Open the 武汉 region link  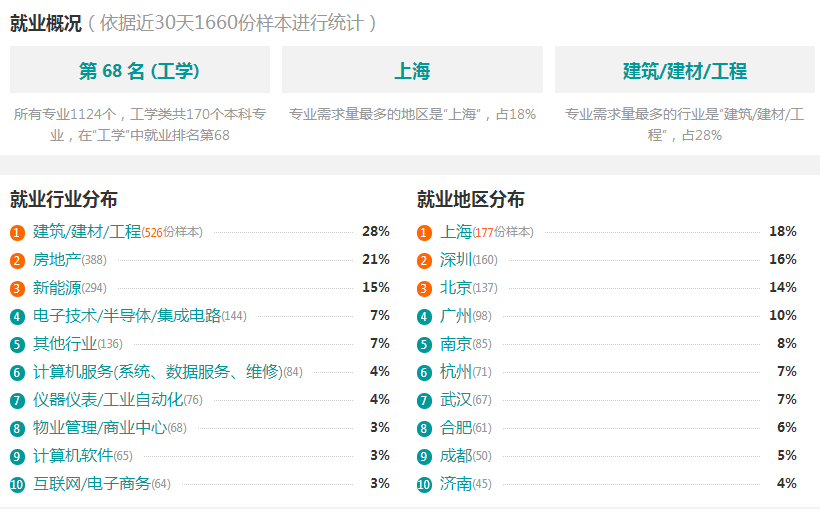pyautogui.click(x=456, y=400)
